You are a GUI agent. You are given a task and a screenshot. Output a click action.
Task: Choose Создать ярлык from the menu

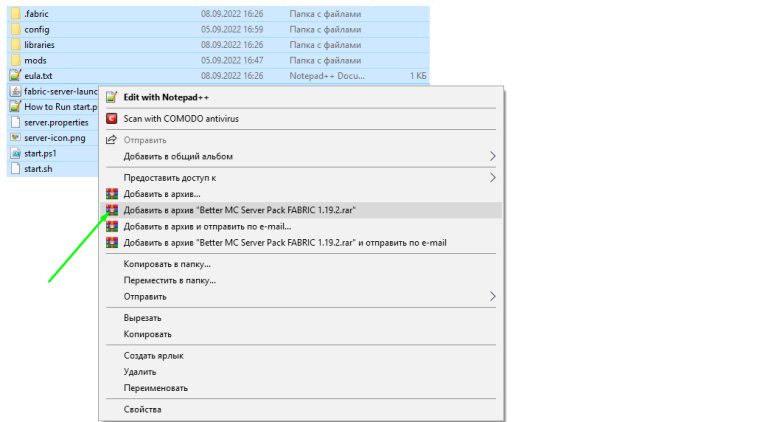(153, 355)
